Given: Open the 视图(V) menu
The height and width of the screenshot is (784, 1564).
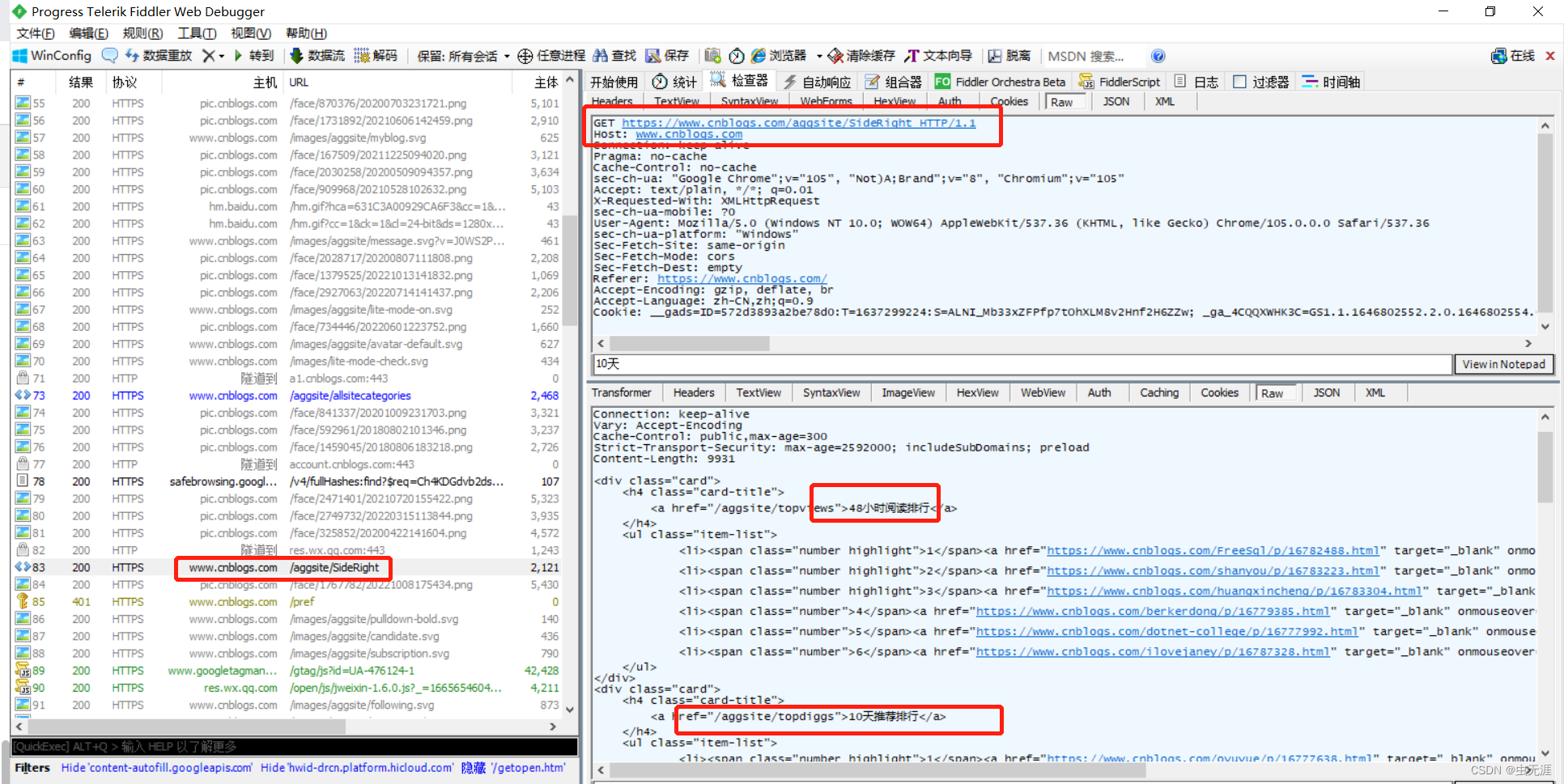Looking at the screenshot, I should 251,33.
